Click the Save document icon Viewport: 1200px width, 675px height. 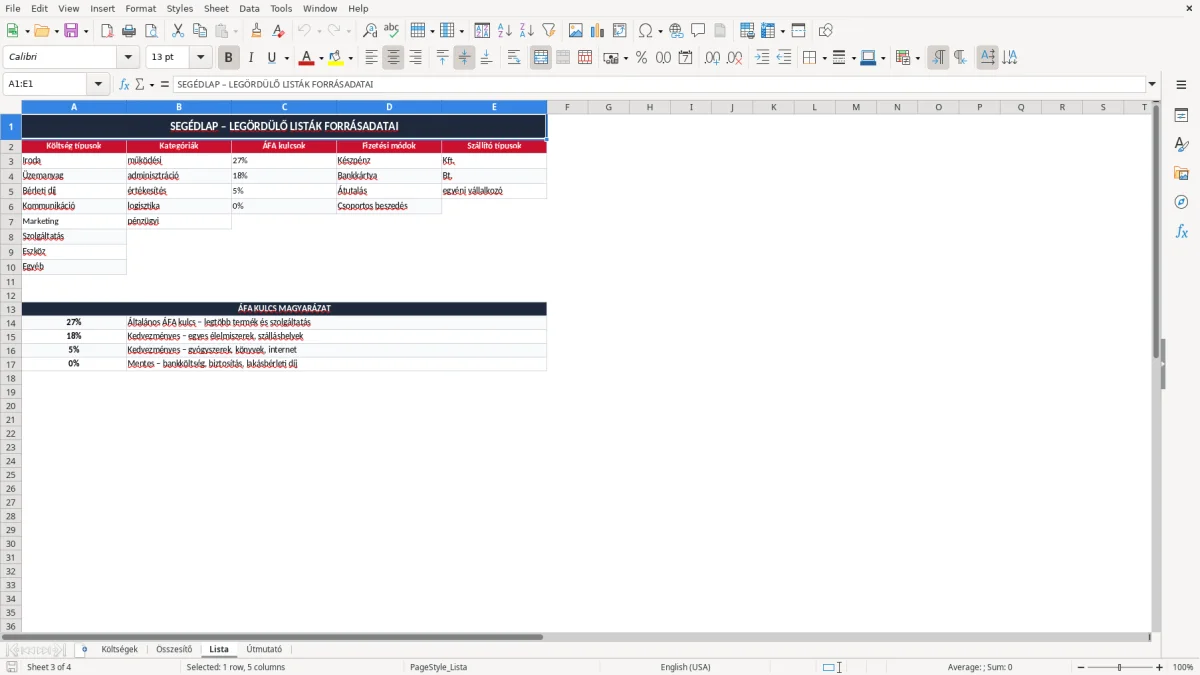pyautogui.click(x=71, y=31)
